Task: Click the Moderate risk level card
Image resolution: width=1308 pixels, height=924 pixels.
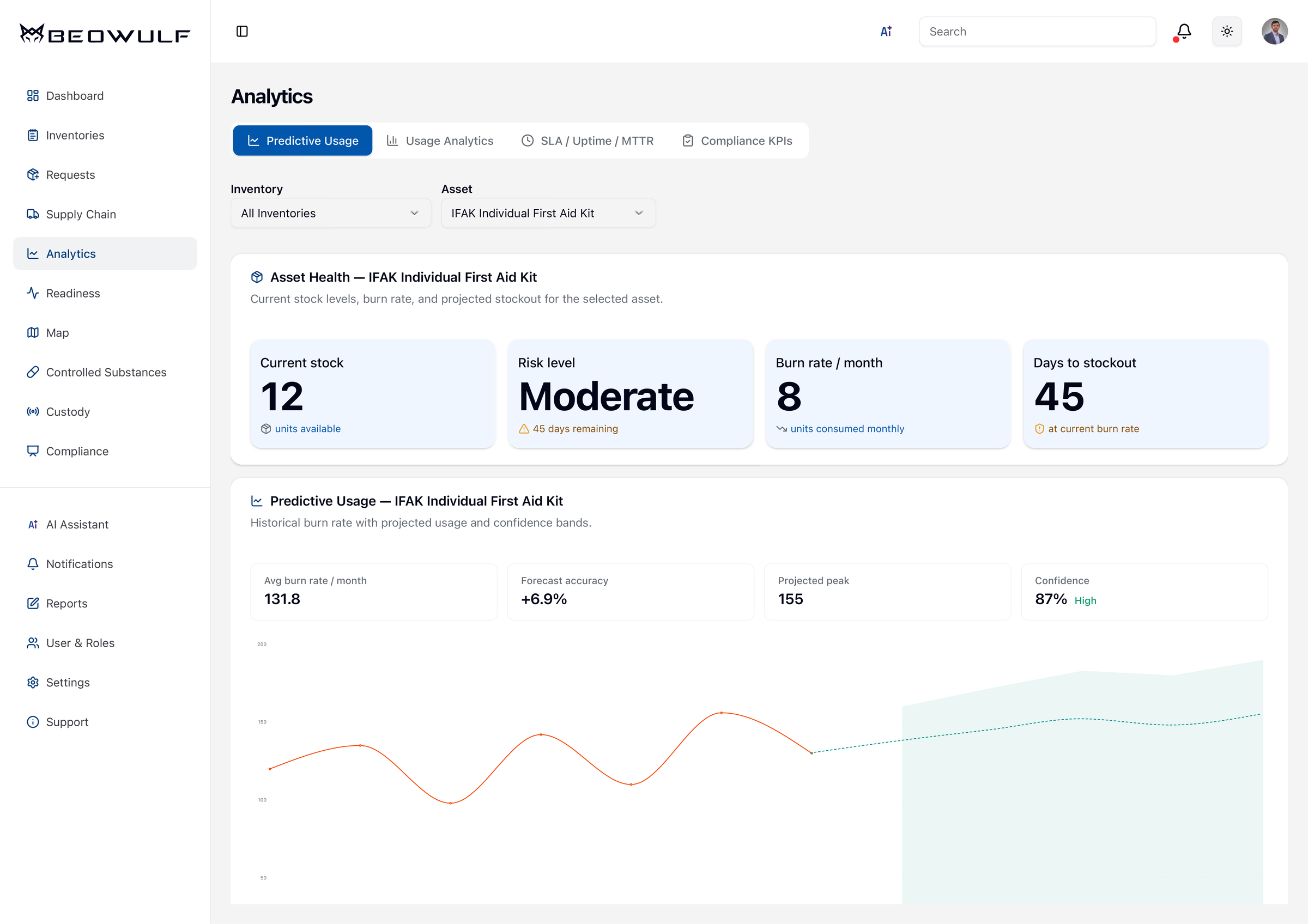Action: 630,394
